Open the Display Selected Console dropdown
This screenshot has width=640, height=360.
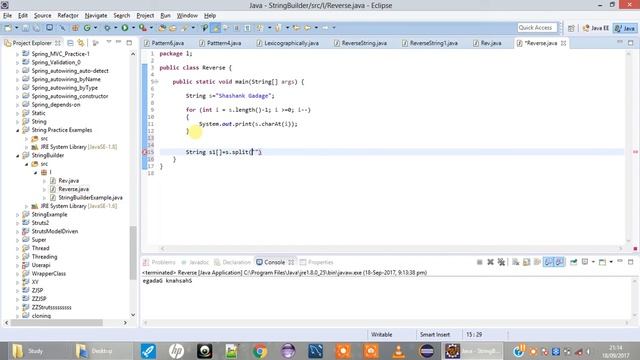point(593,262)
